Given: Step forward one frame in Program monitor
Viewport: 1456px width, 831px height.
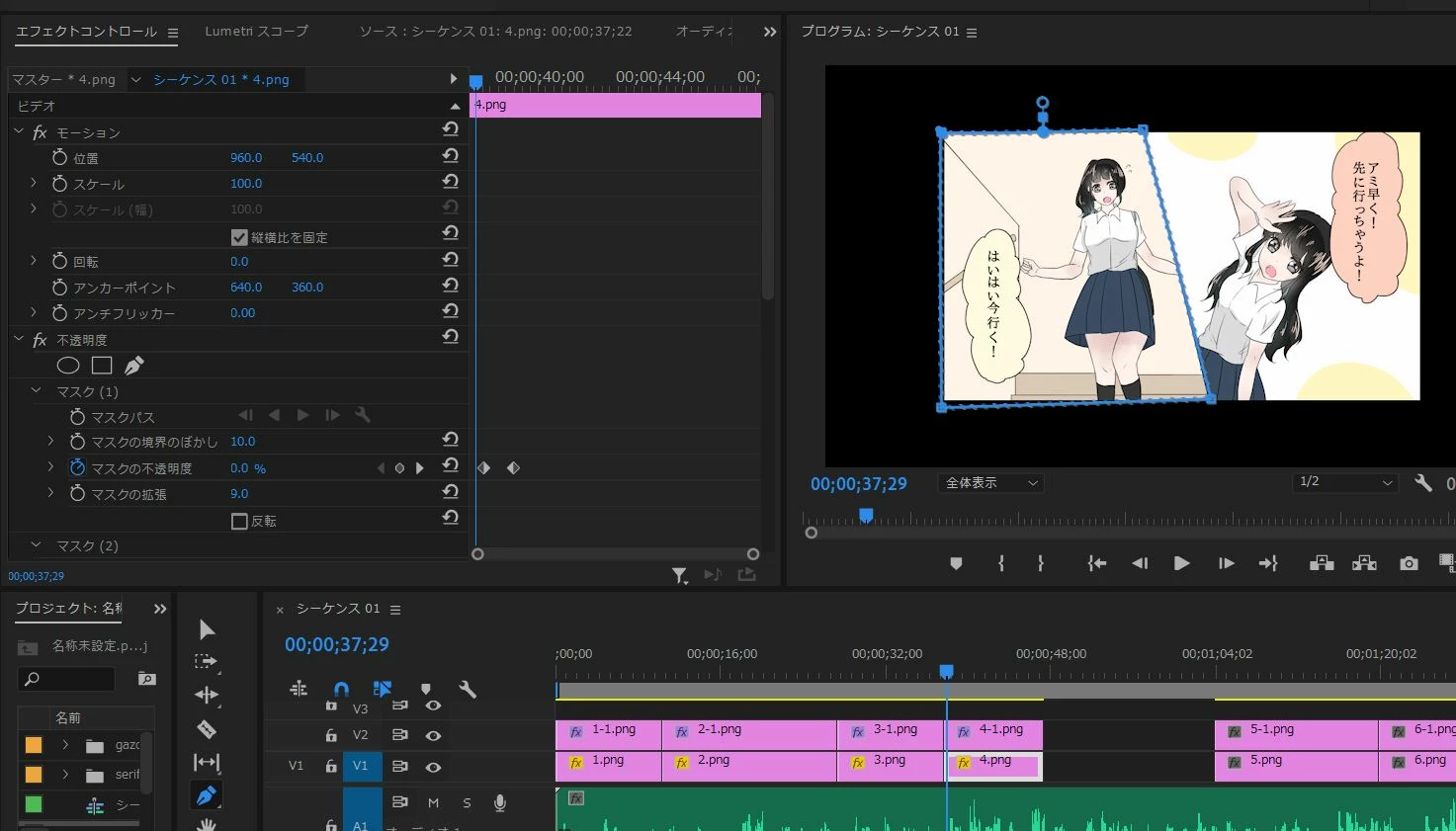Looking at the screenshot, I should coord(1226,563).
